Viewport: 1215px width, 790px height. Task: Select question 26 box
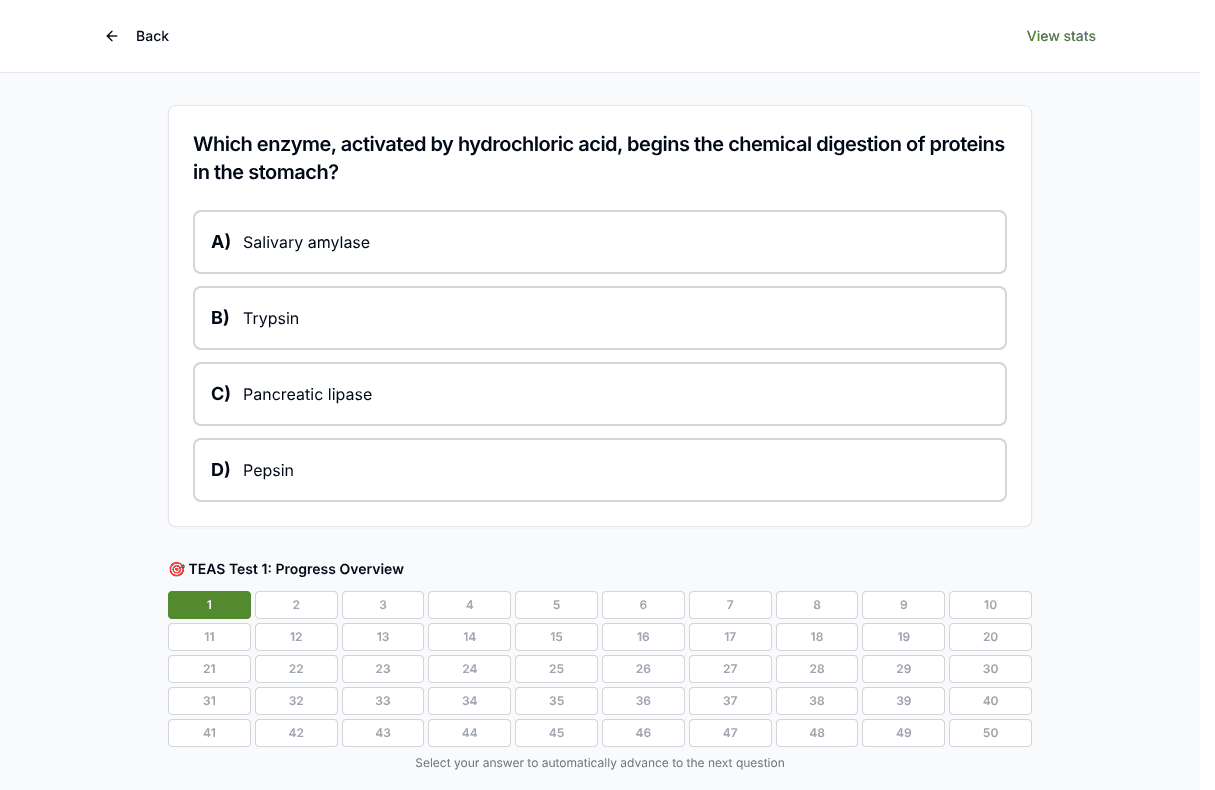(x=643, y=669)
